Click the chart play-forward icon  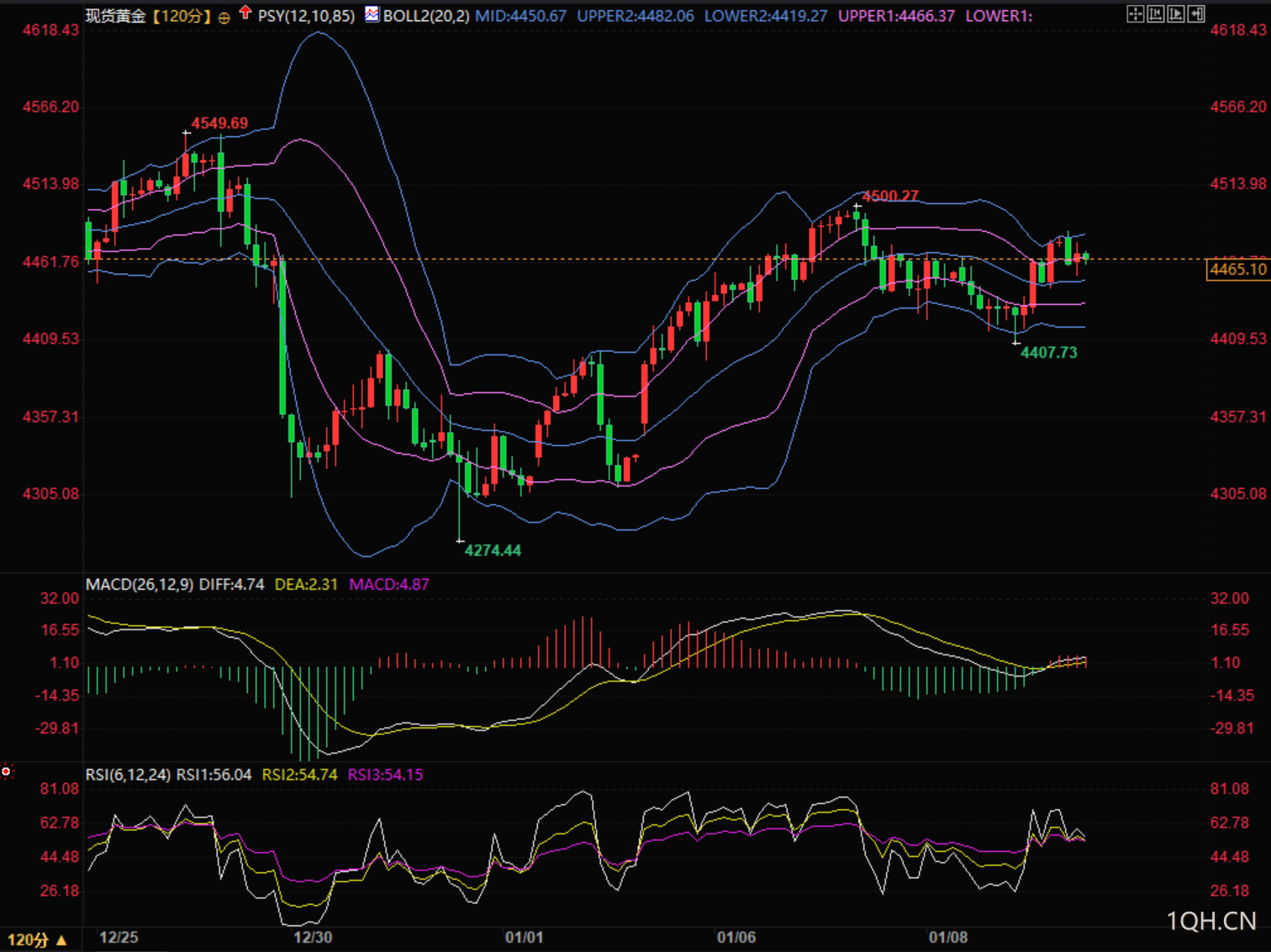tap(1176, 13)
